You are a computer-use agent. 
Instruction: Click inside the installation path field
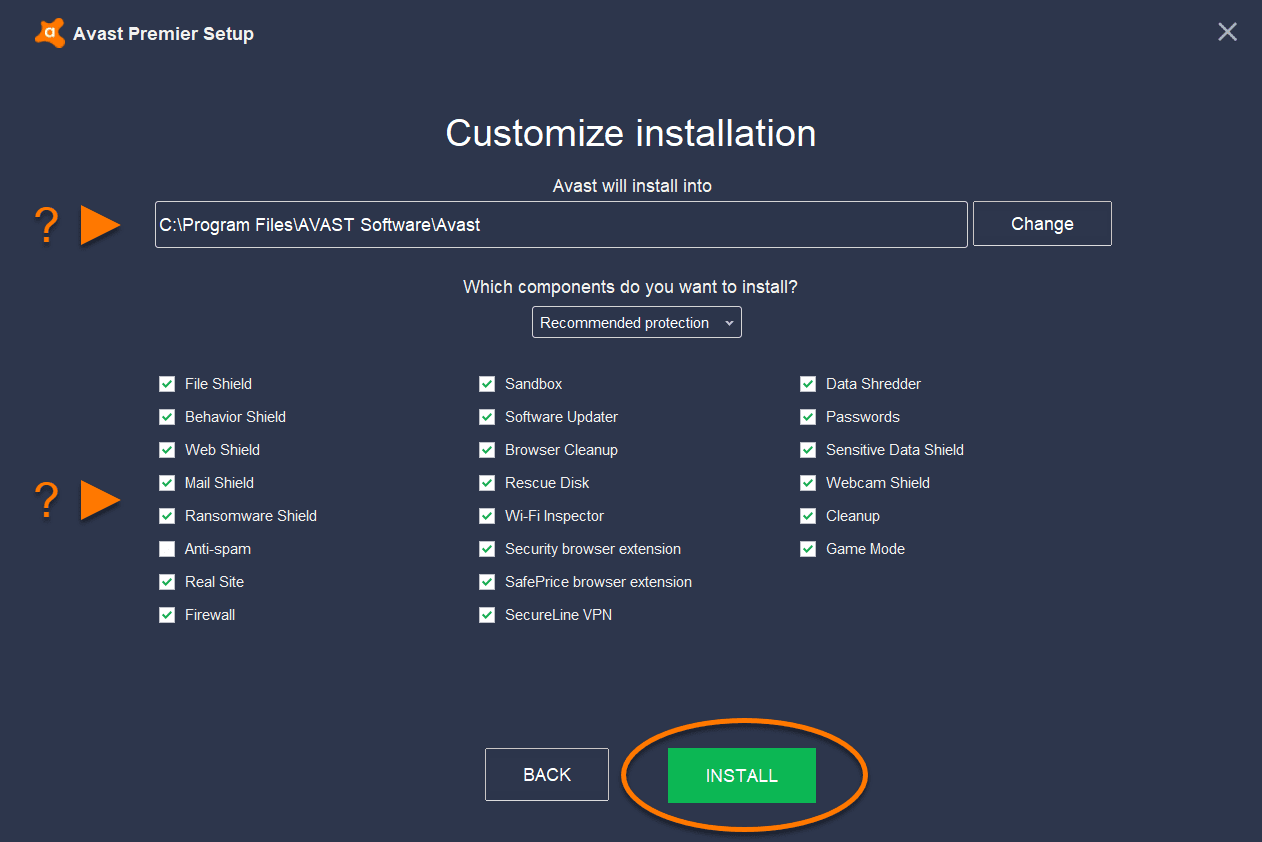tap(560, 224)
